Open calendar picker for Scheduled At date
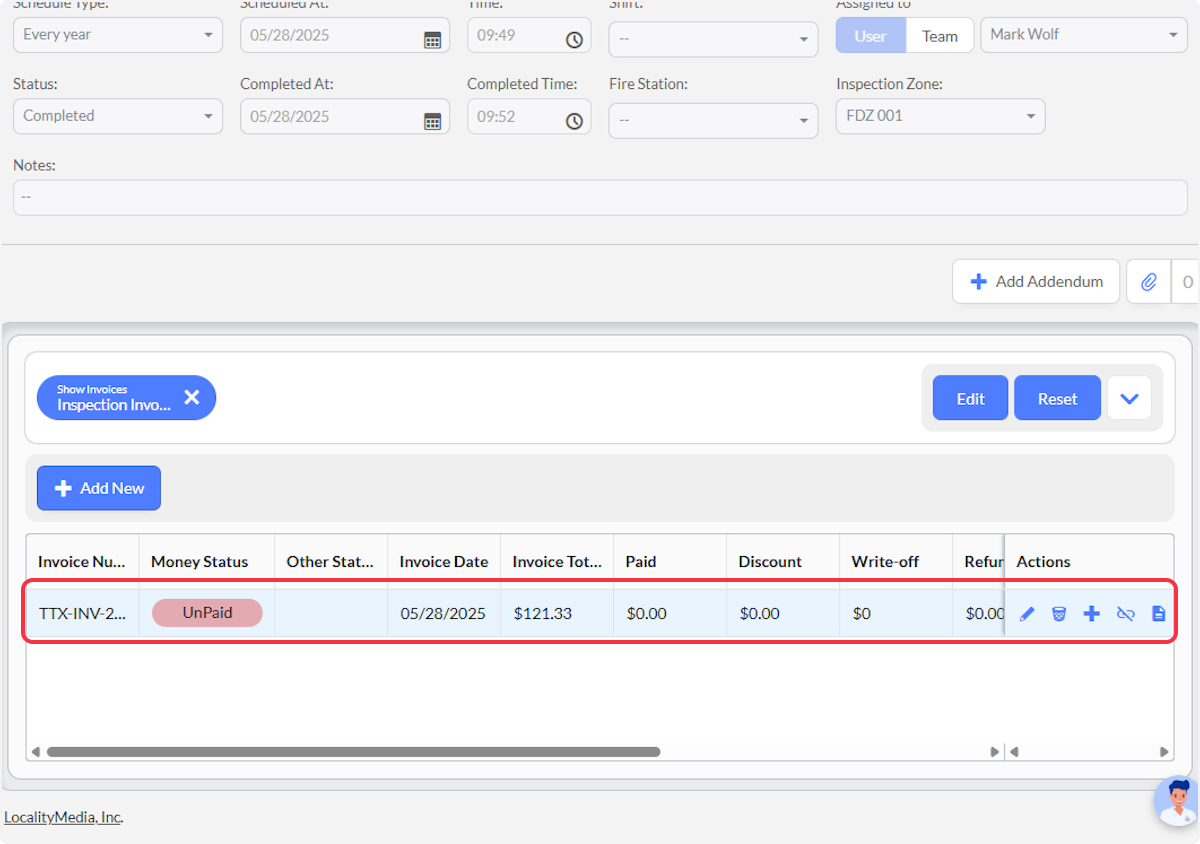 (x=432, y=40)
